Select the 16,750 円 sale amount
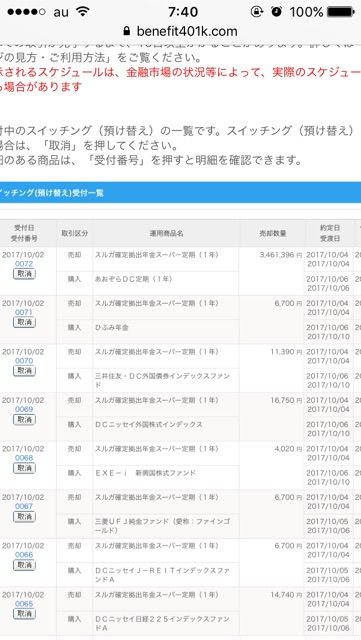The image size is (361, 640). (286, 400)
